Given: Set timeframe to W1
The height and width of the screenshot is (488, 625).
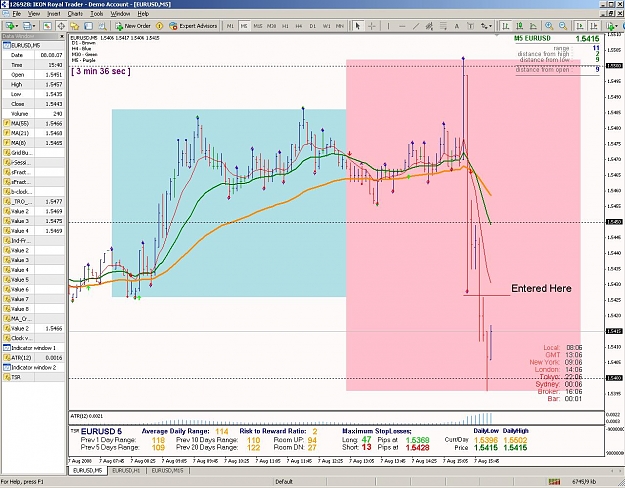Looking at the screenshot, I should pyautogui.click(x=326, y=26).
